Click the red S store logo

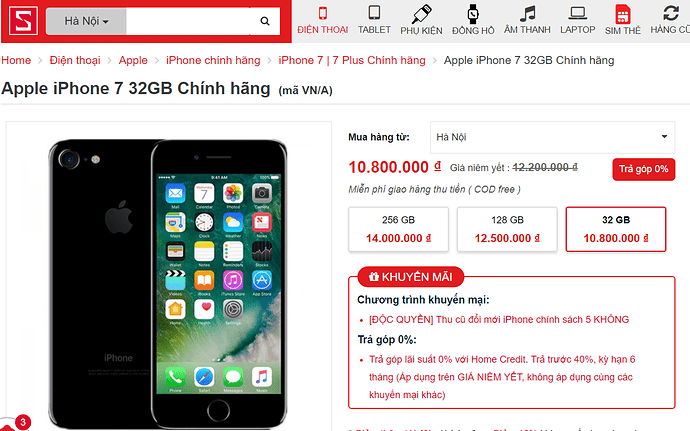pos(23,21)
